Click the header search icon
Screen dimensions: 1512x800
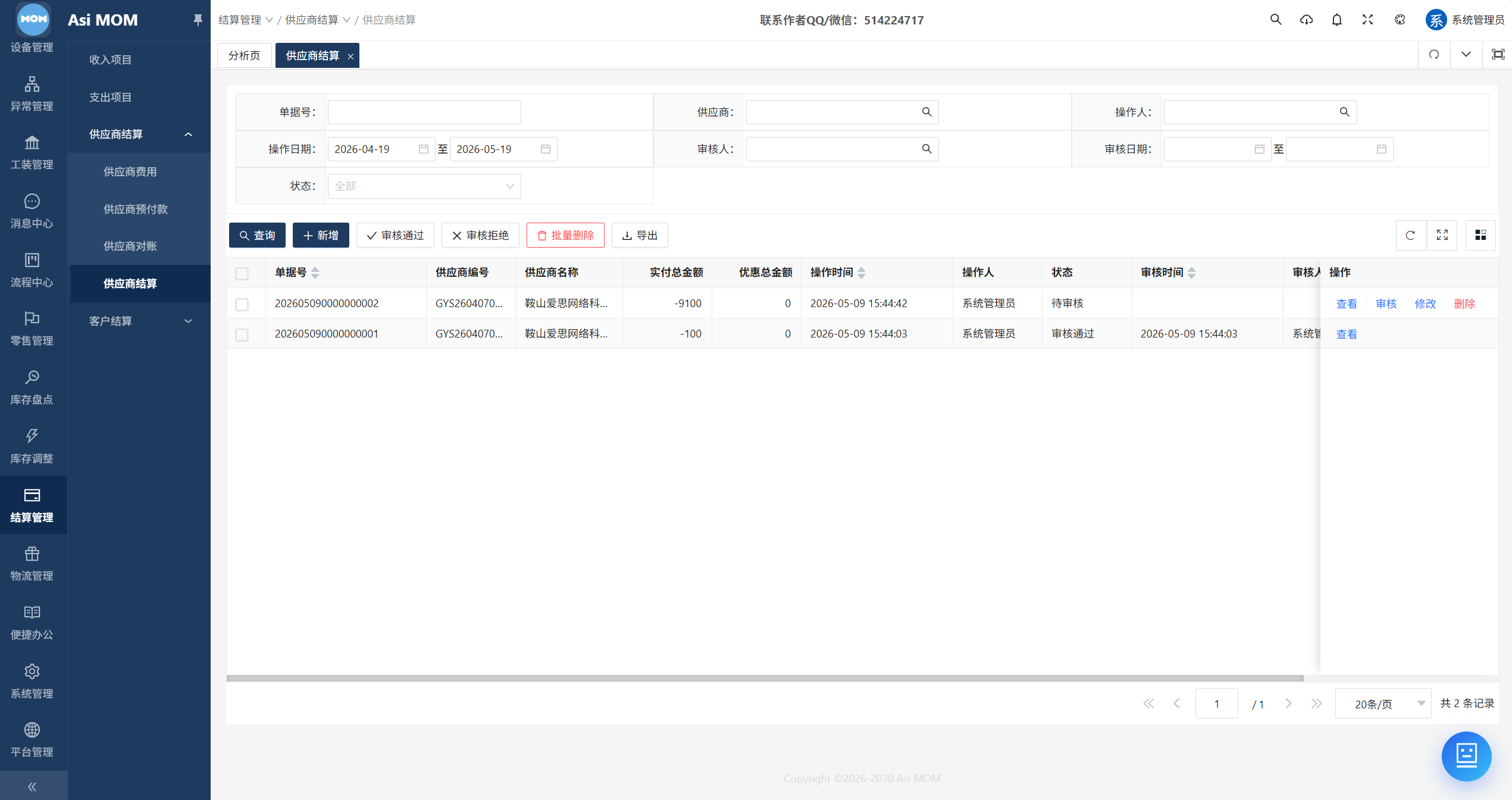[1276, 20]
